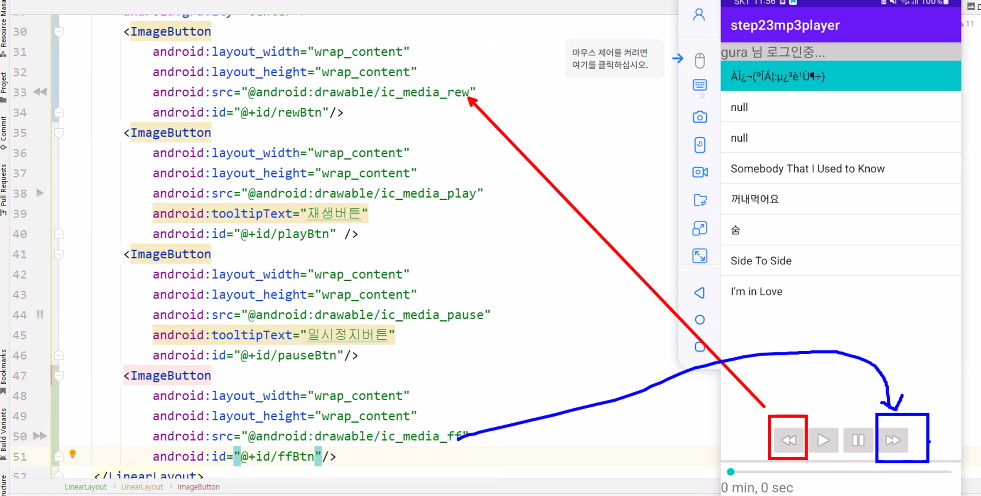Screen dimensions: 981x496
Task: Collapse the ImageButton block at line 41
Action: pos(59,254)
